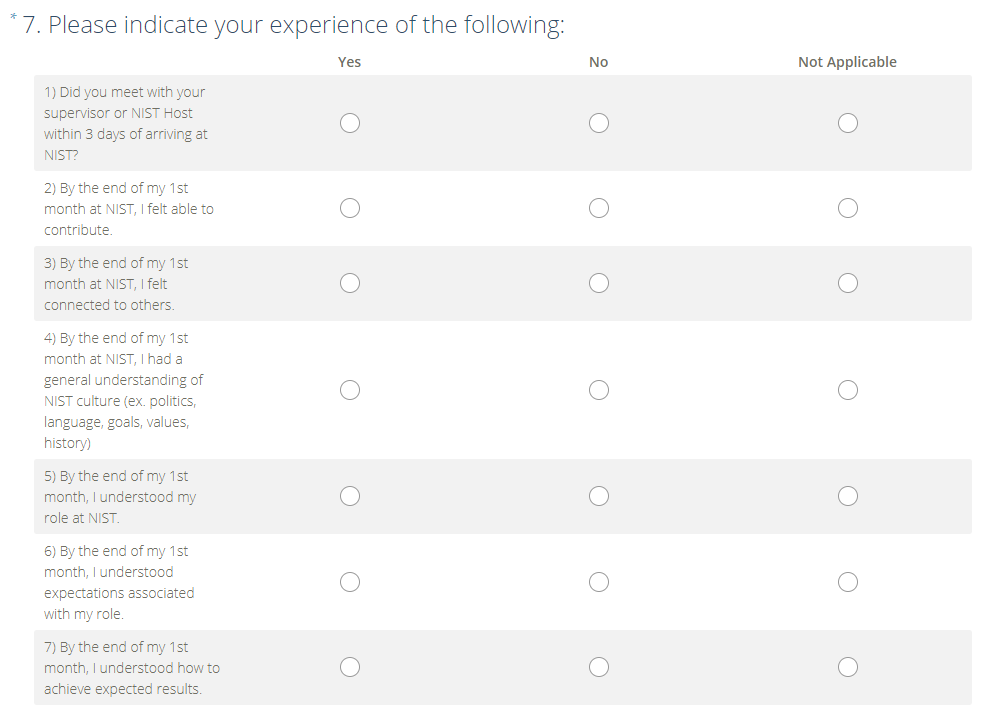Screen dimensions: 985x719
Task: Mark Not Applicable for achieve expected results
Action: (x=848, y=667)
